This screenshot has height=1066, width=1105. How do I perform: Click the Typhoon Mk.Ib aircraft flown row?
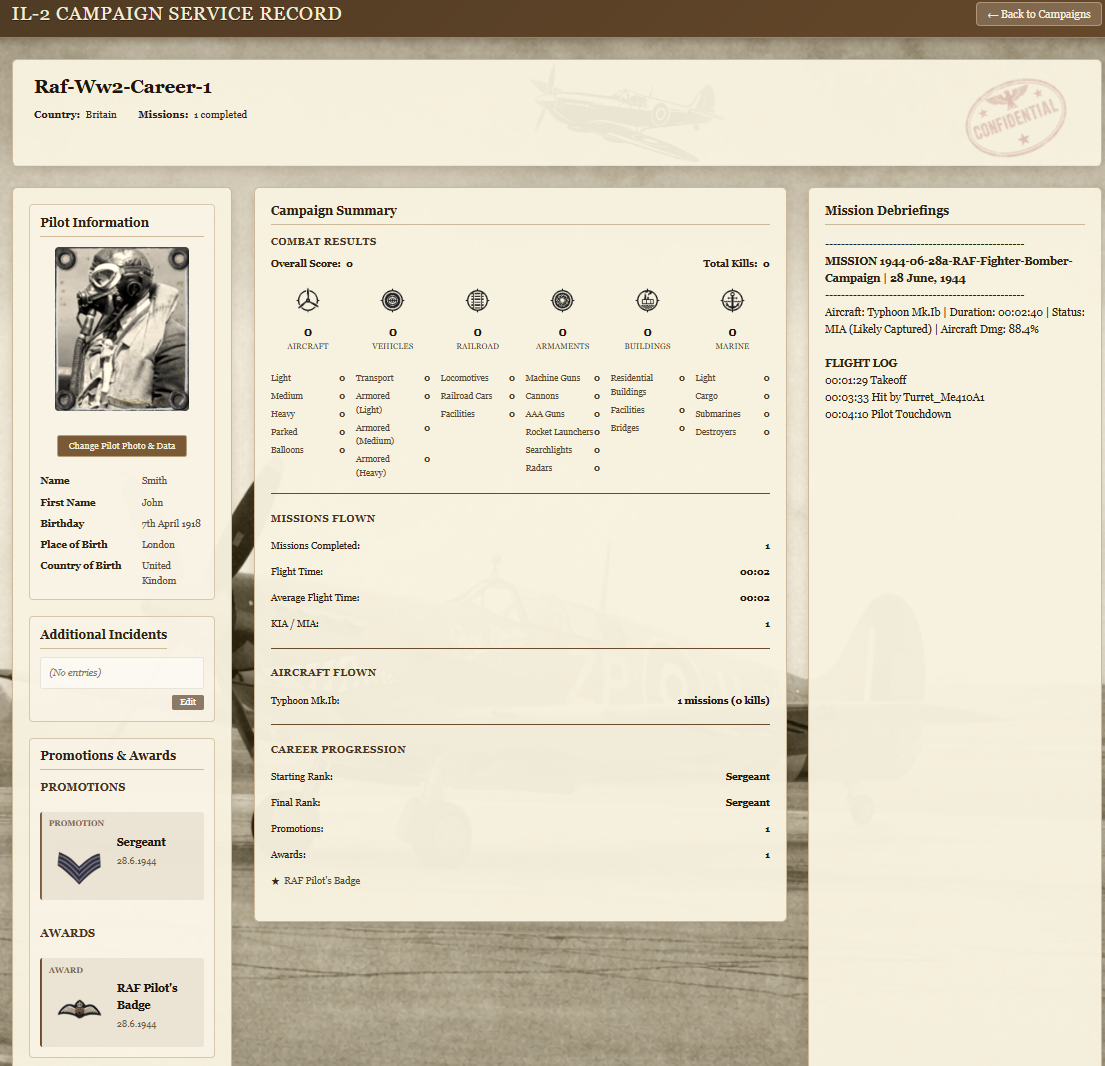click(x=520, y=701)
